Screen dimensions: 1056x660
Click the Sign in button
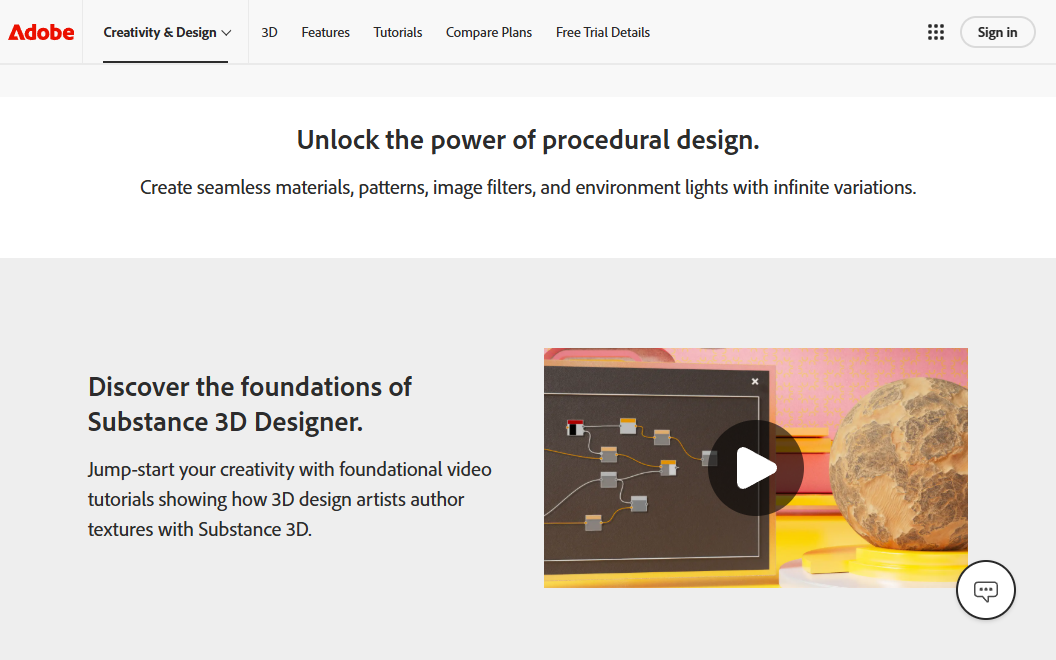997,32
